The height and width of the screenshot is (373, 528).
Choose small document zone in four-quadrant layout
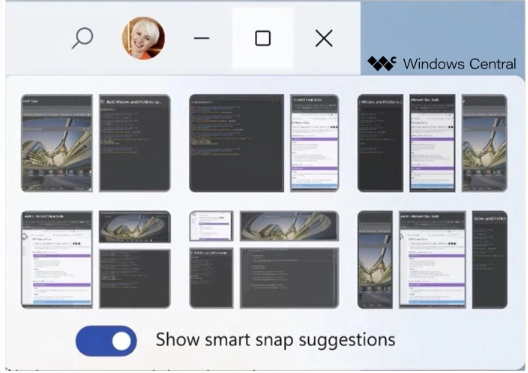pos(211,226)
